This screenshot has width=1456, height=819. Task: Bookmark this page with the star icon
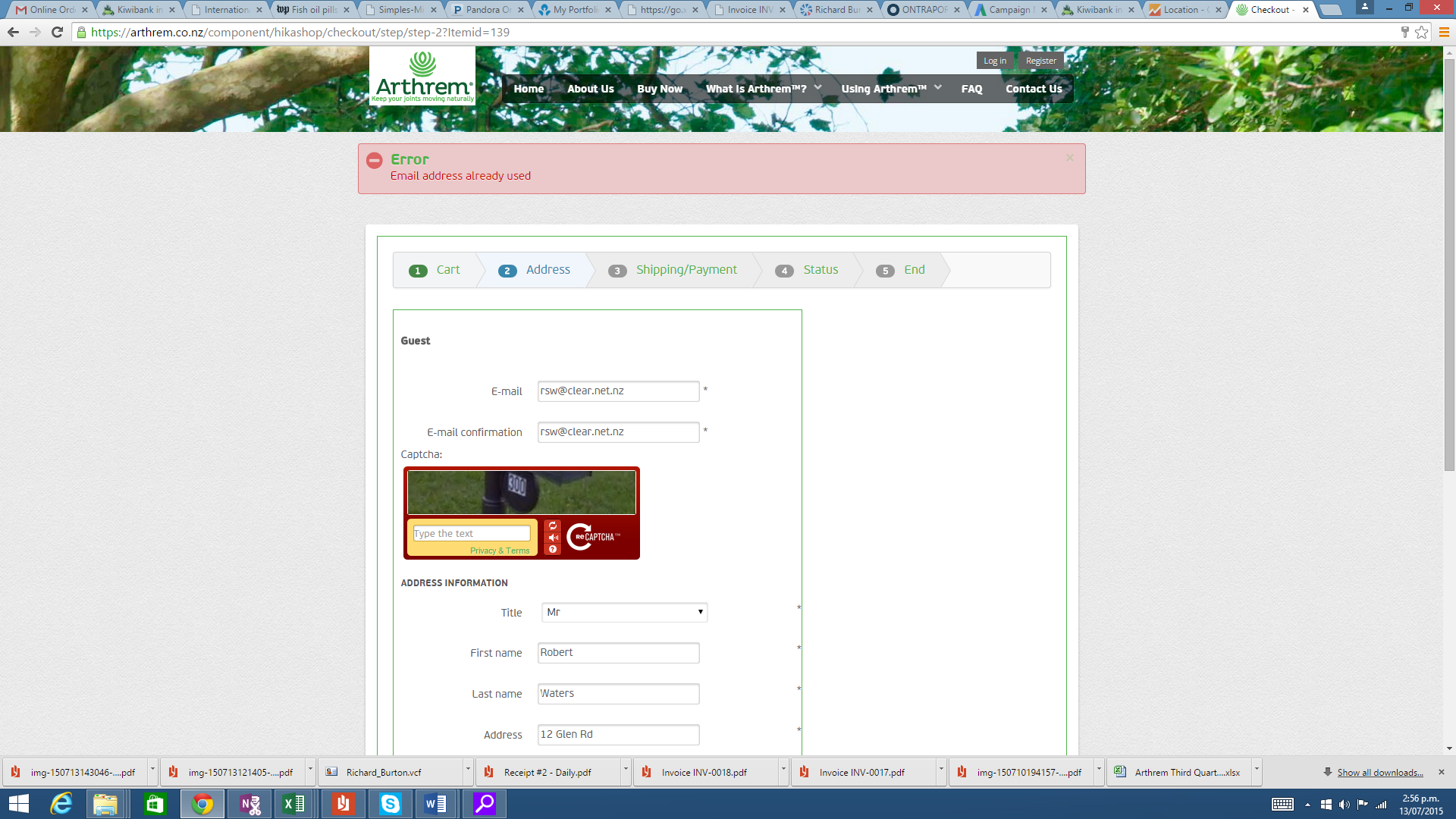pyautogui.click(x=1421, y=32)
